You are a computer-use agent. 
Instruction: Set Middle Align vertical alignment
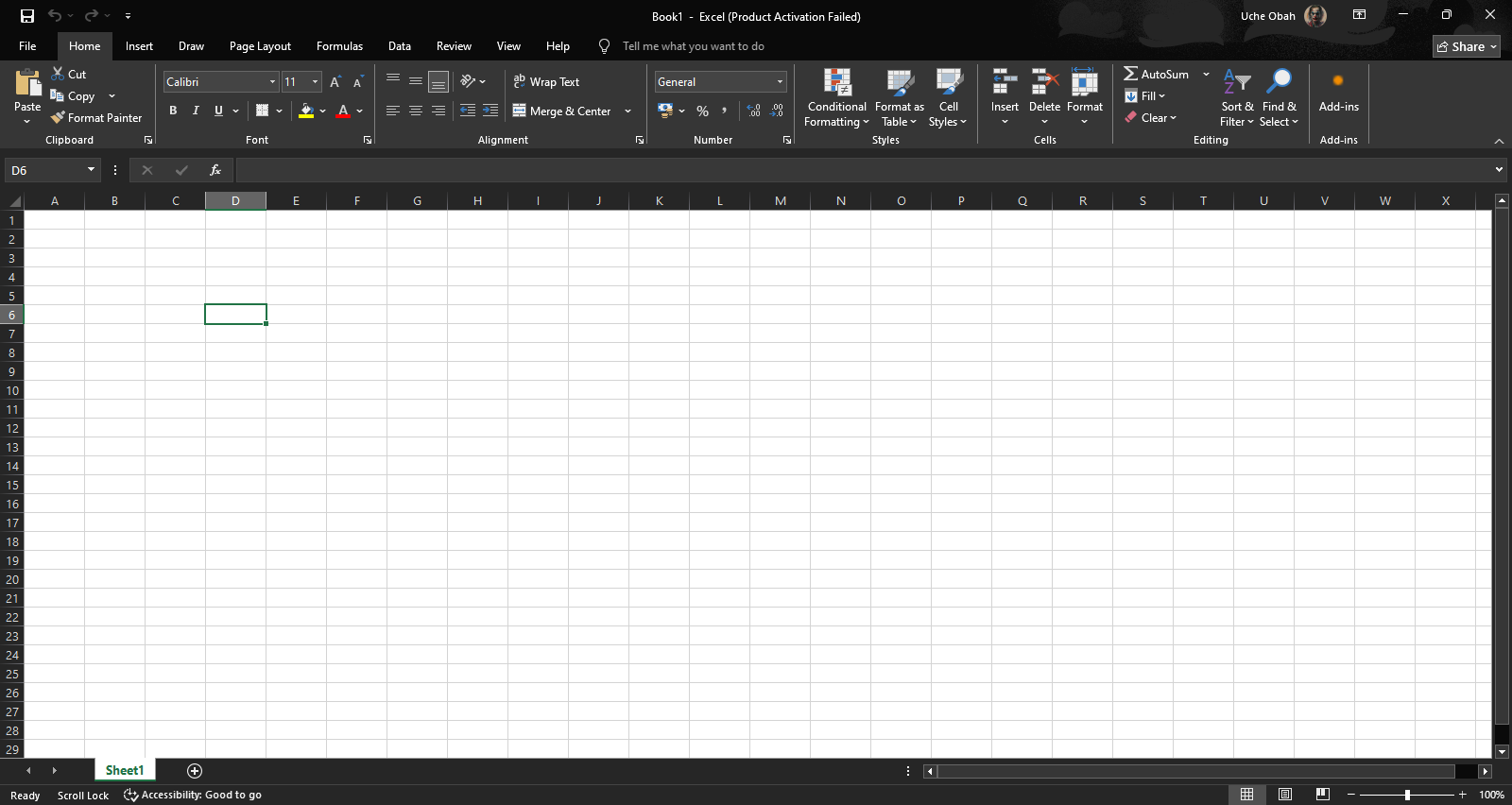tap(416, 81)
